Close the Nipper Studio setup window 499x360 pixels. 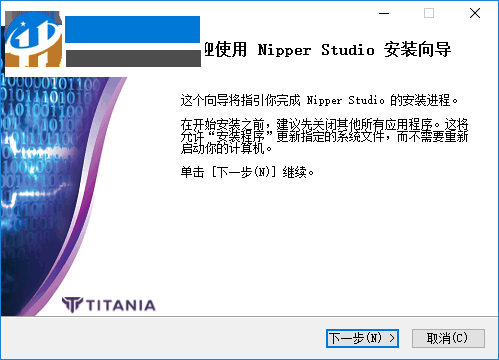pos(475,13)
